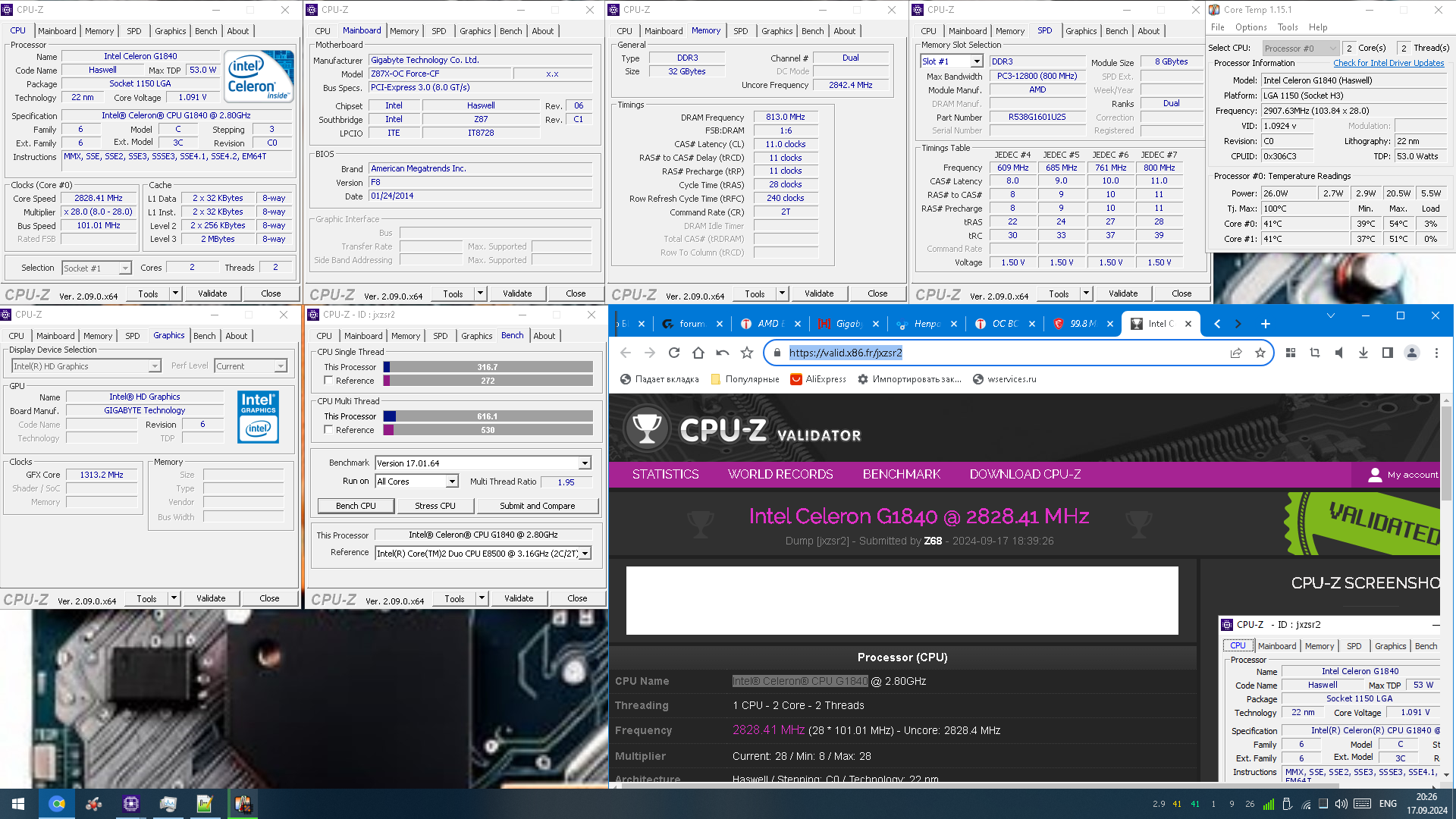Click the star icon left of address bar

coord(747,353)
